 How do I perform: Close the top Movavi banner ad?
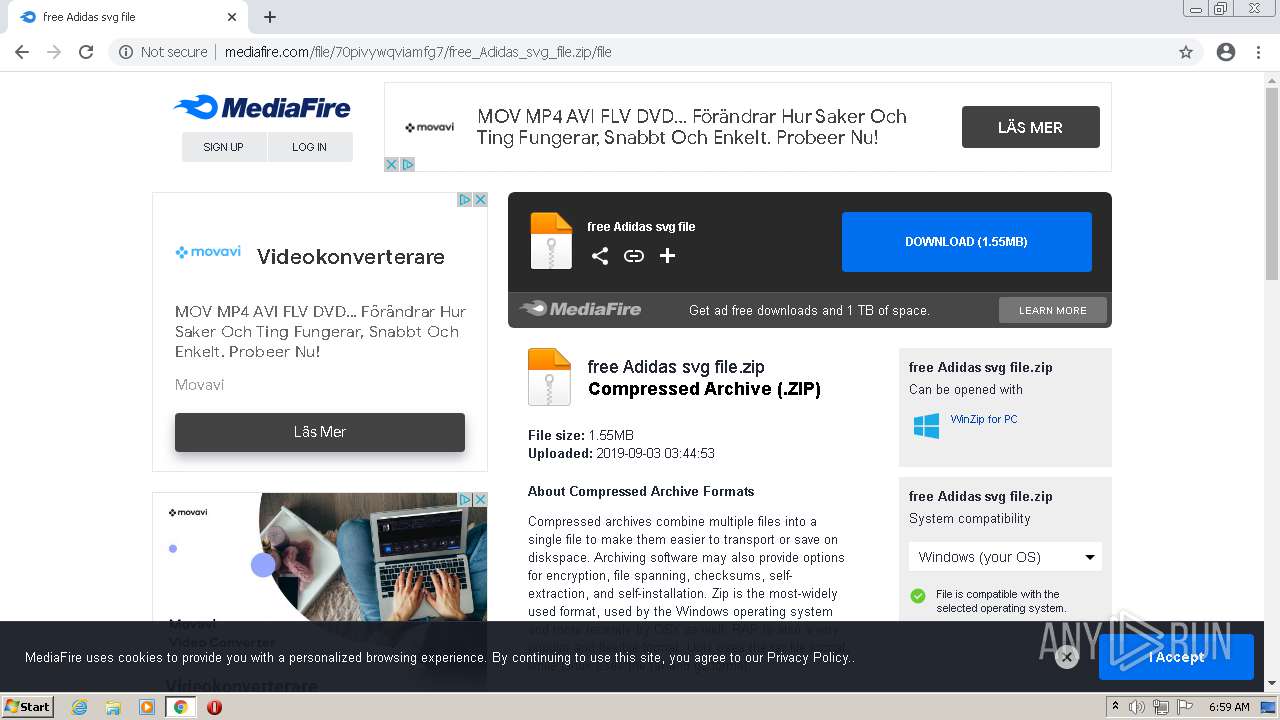pyautogui.click(x=392, y=164)
